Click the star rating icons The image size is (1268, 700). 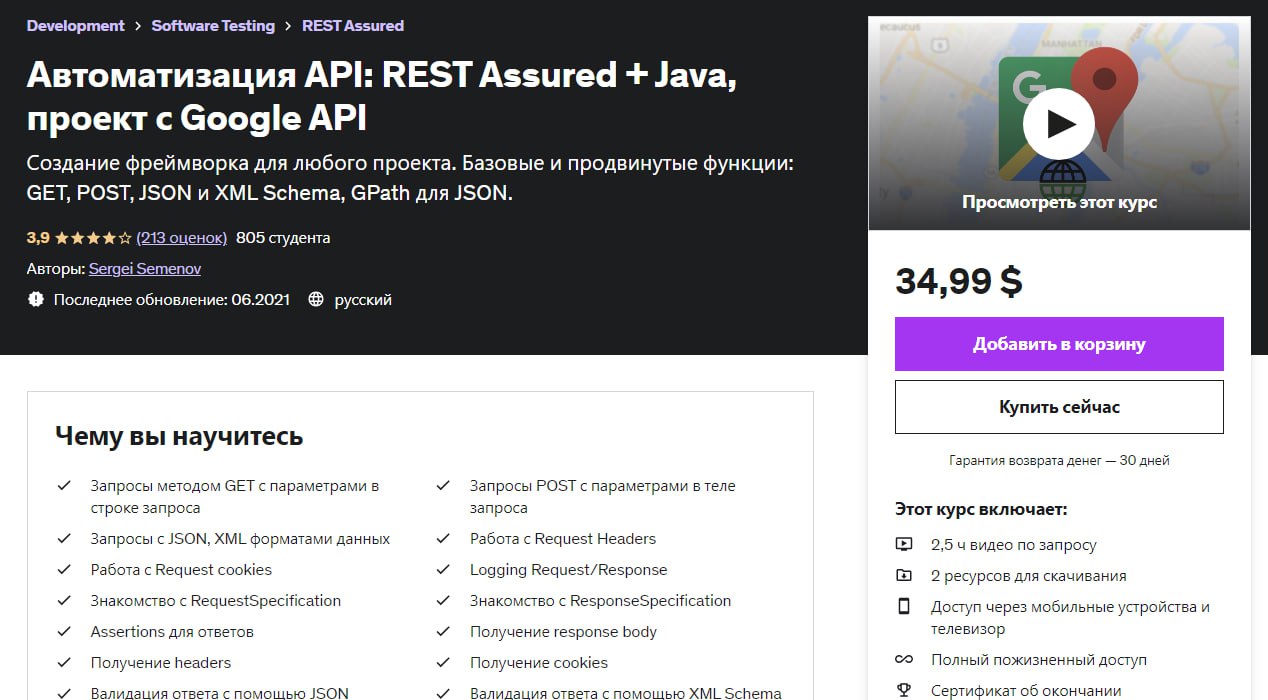tap(93, 238)
